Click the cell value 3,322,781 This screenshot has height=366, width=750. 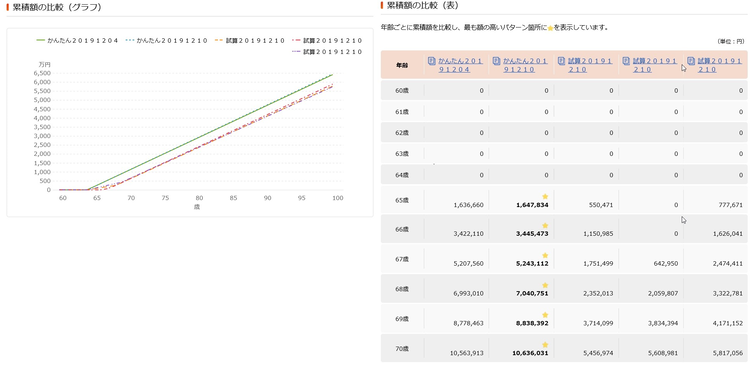(728, 294)
